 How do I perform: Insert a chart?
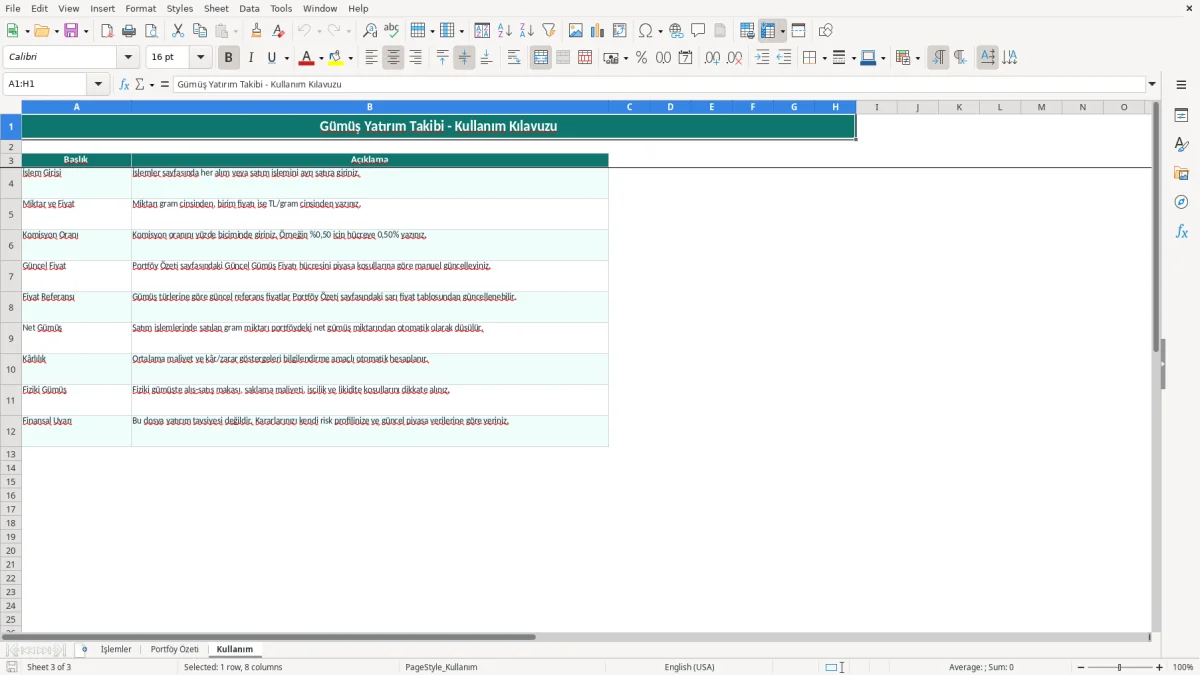598,31
